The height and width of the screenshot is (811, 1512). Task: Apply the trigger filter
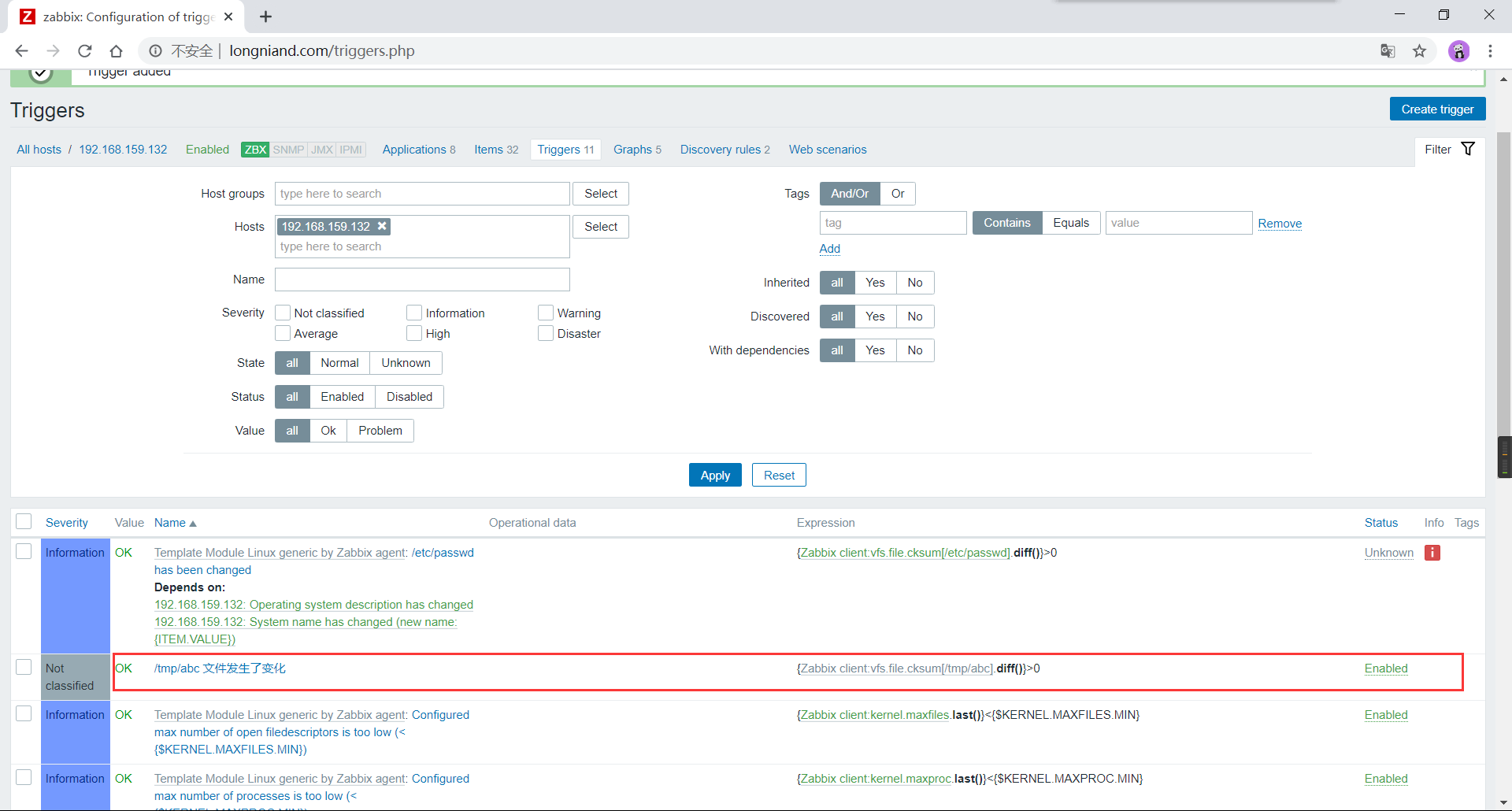pos(715,476)
